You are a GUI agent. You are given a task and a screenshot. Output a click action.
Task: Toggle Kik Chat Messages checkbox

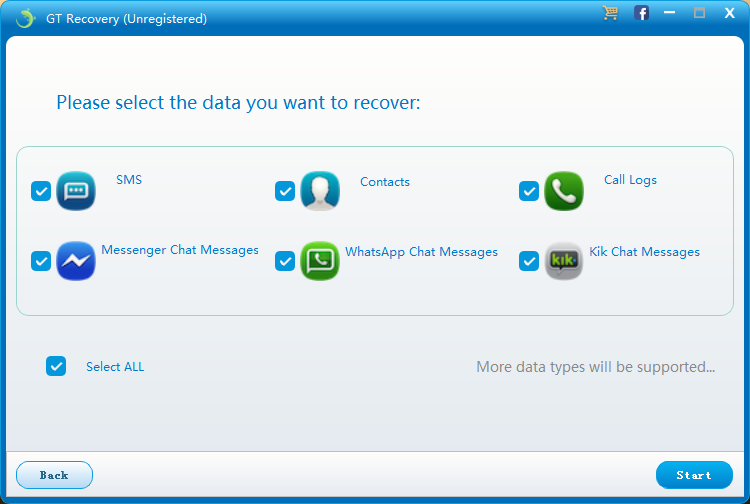point(529,261)
